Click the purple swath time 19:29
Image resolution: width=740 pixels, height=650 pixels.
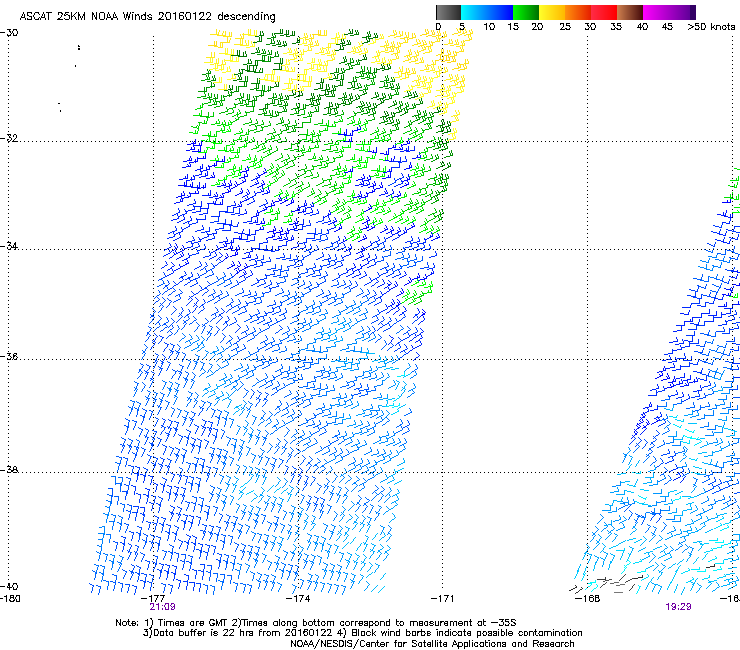[x=679, y=607]
